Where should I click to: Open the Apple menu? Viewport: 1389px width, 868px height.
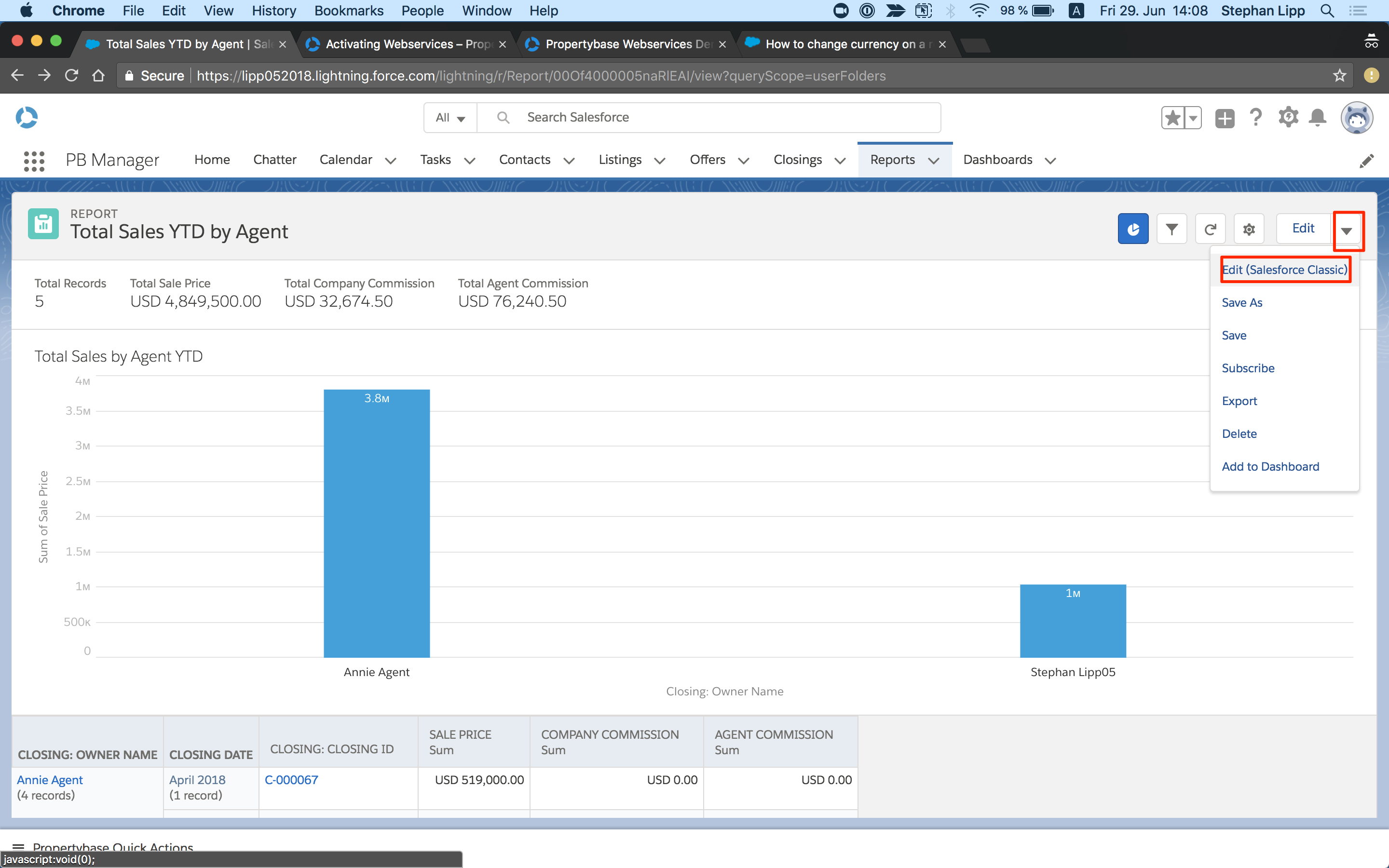click(26, 10)
